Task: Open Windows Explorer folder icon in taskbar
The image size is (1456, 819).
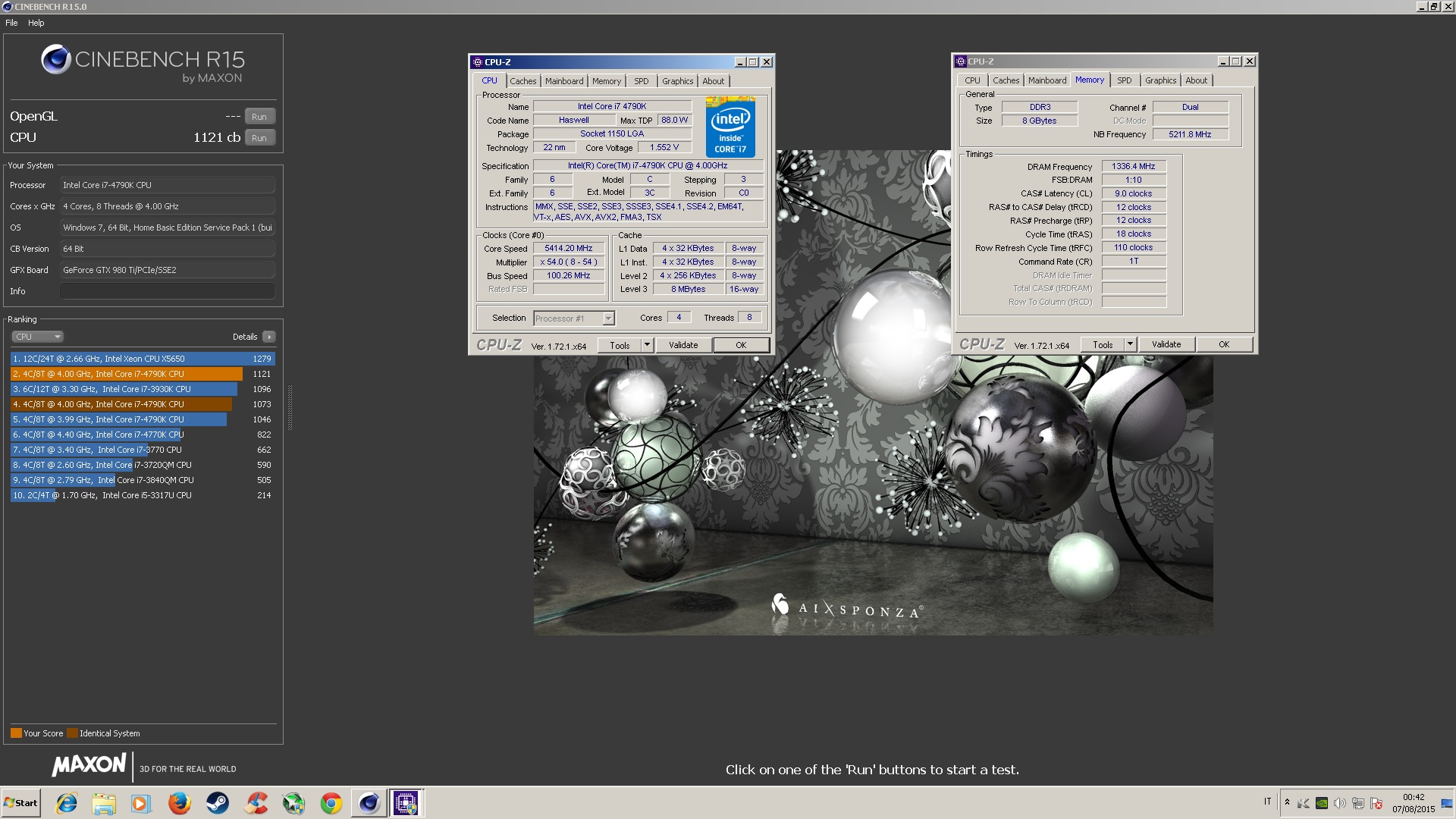Action: tap(104, 803)
